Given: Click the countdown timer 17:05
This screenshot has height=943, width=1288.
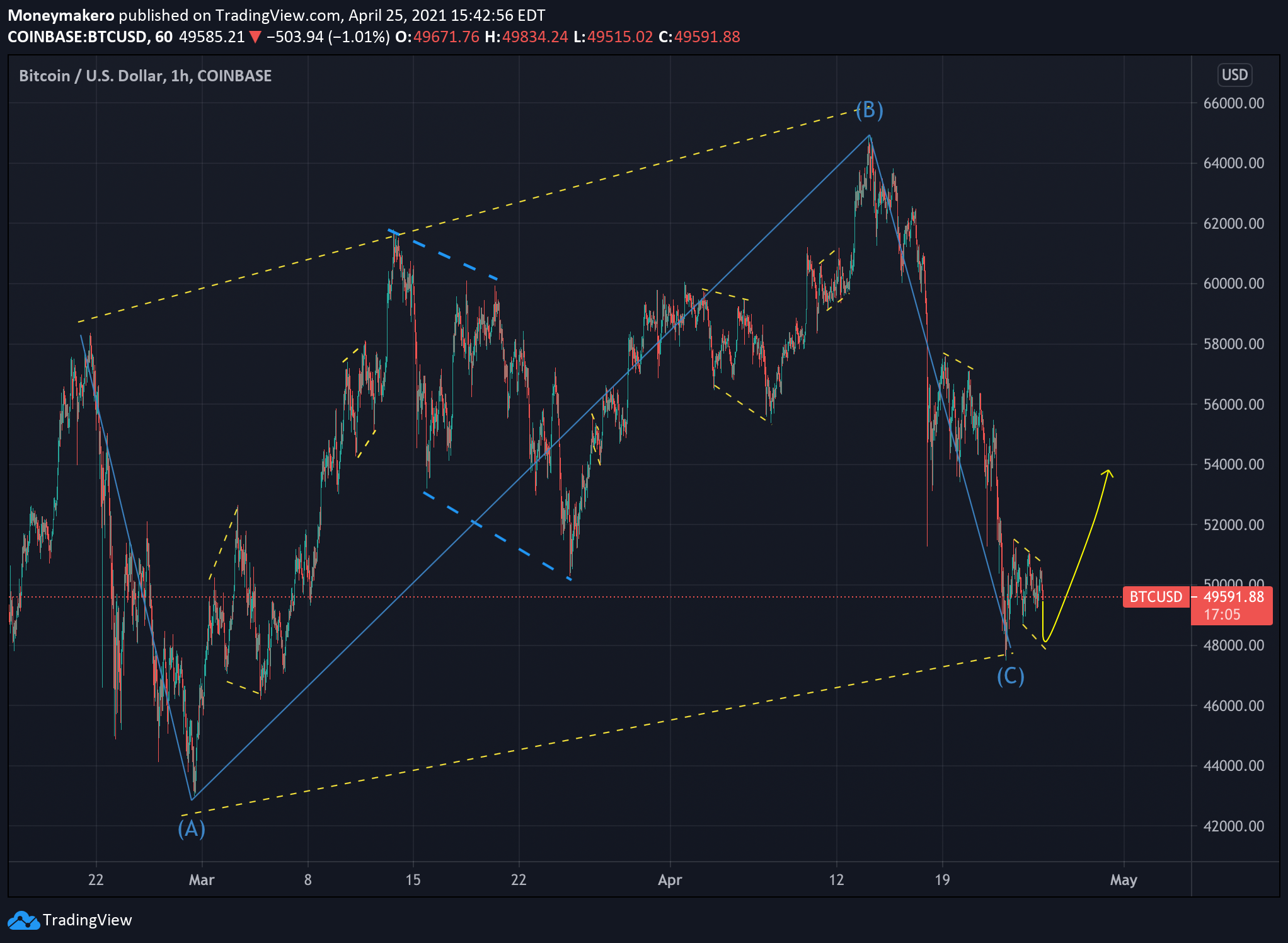Looking at the screenshot, I should point(1222,615).
